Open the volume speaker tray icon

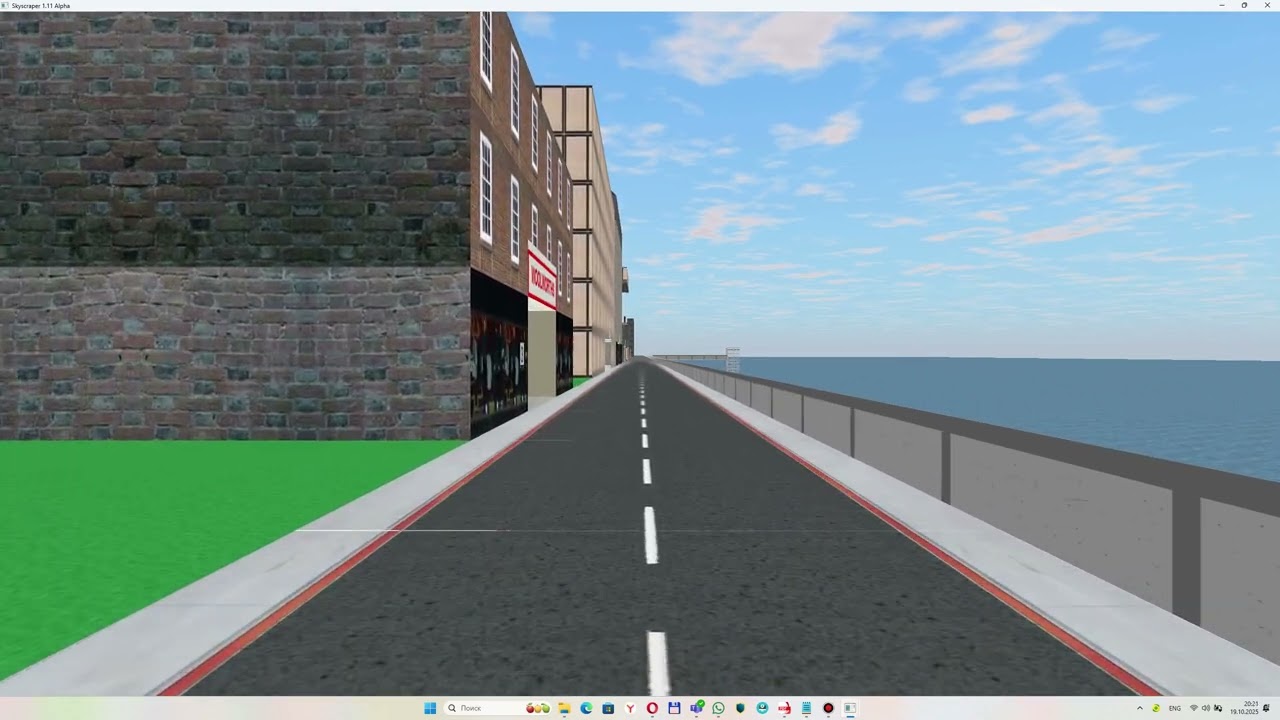(1206, 708)
